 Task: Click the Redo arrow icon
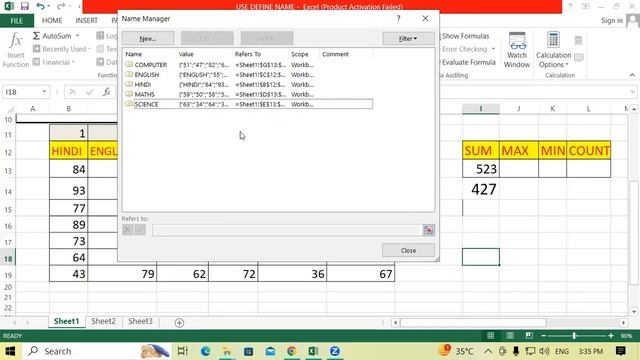[61, 6]
